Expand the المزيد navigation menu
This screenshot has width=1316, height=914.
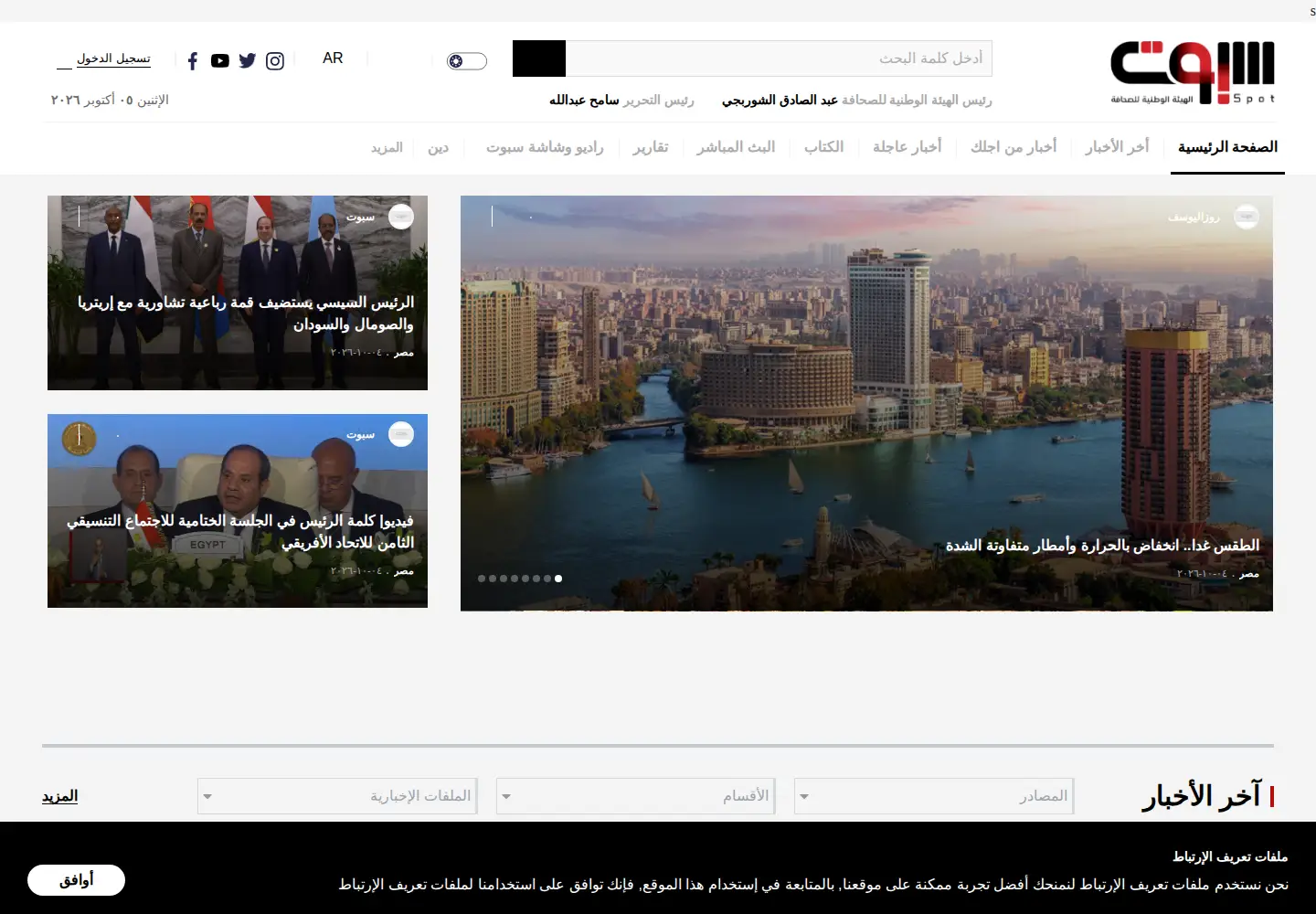pyautogui.click(x=387, y=147)
